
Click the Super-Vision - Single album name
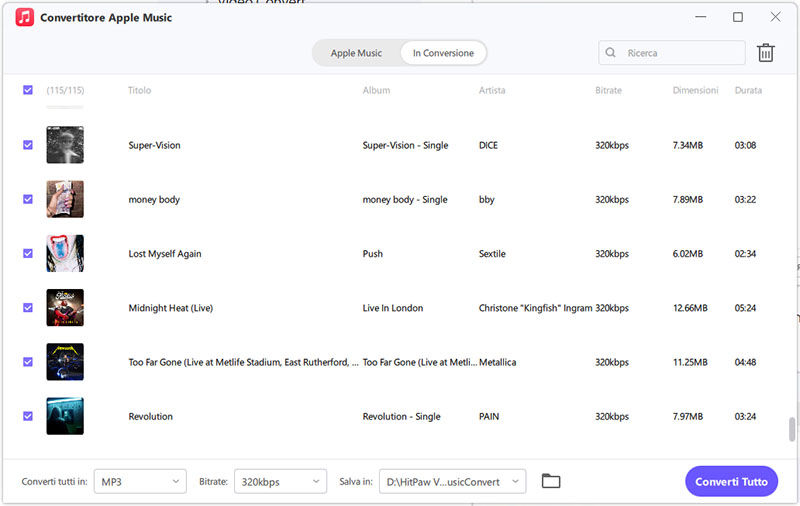coord(405,145)
